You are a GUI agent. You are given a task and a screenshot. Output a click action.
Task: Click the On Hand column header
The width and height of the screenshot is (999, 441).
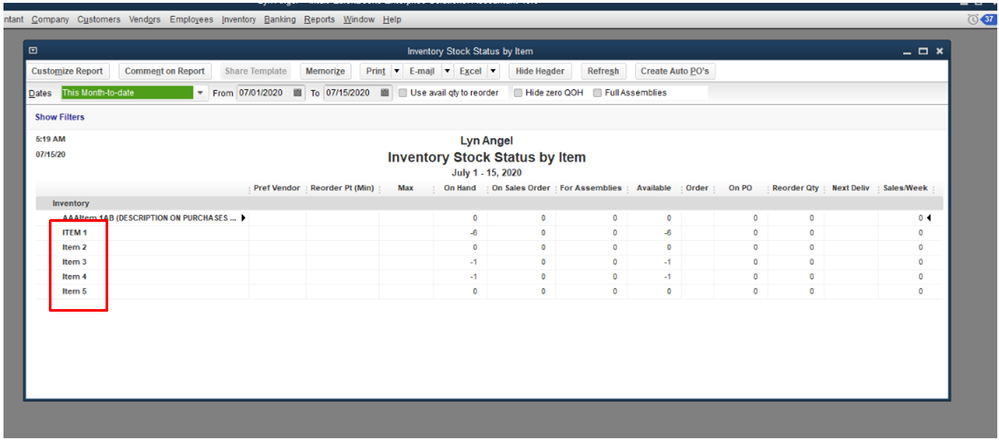(460, 189)
